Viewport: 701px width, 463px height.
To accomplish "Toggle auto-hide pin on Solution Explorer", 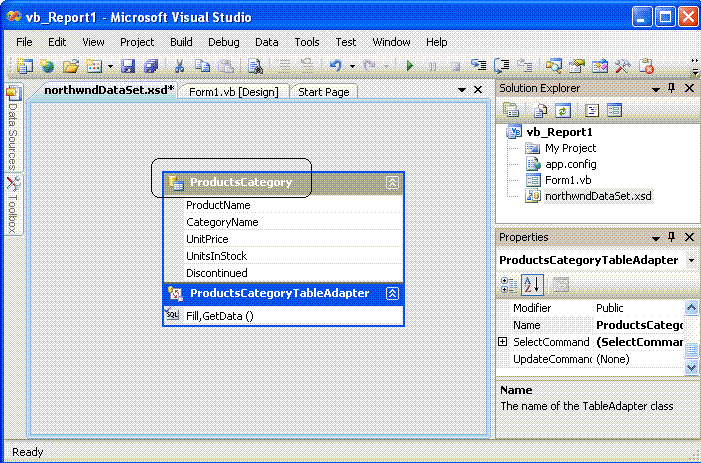I will tap(671, 88).
